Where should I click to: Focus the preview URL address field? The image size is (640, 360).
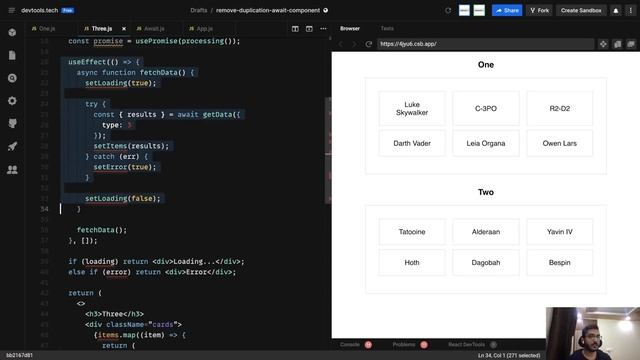pyautogui.click(x=485, y=44)
